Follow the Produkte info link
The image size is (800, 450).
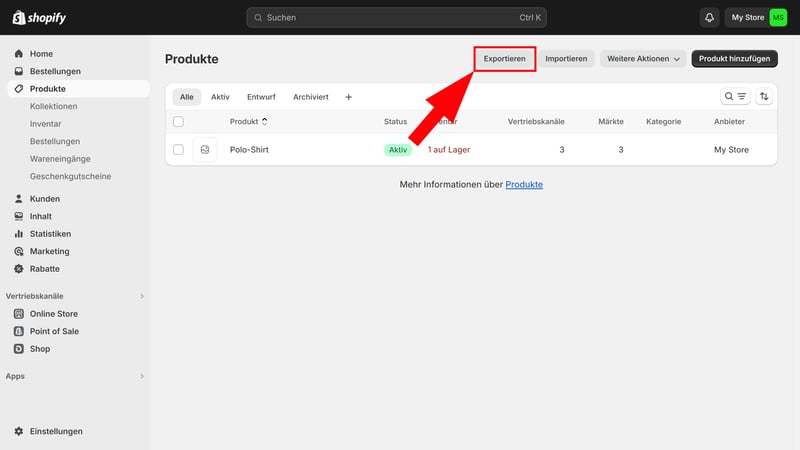click(524, 184)
